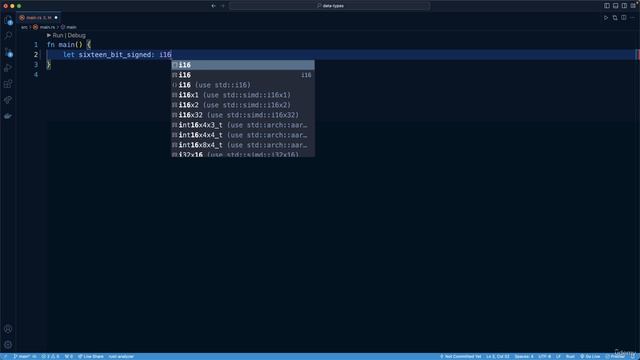
Task: Open the Live Share activity bar icon
Action: coord(8,100)
